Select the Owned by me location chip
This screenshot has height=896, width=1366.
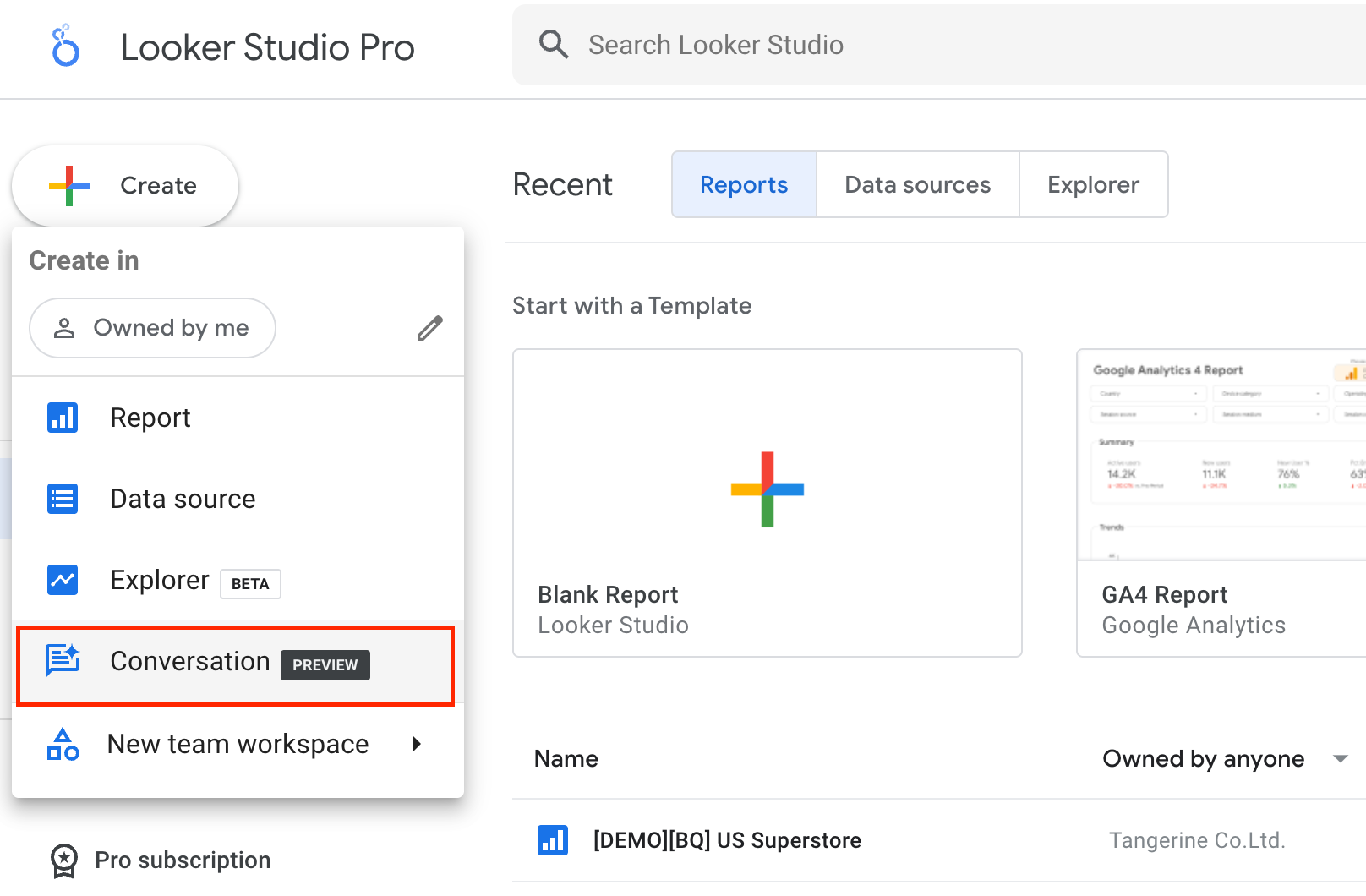[152, 328]
